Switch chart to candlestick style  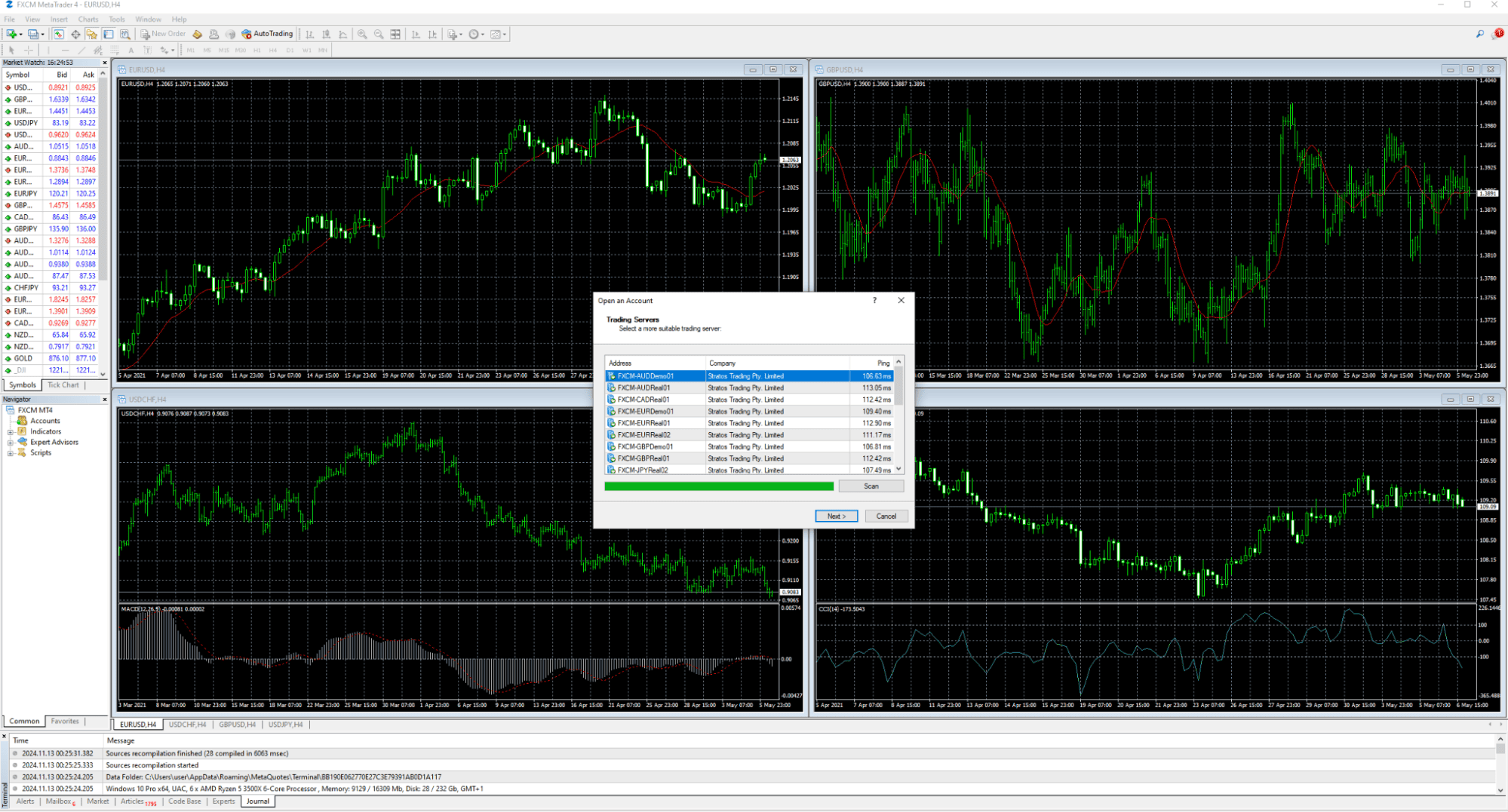pos(326,34)
